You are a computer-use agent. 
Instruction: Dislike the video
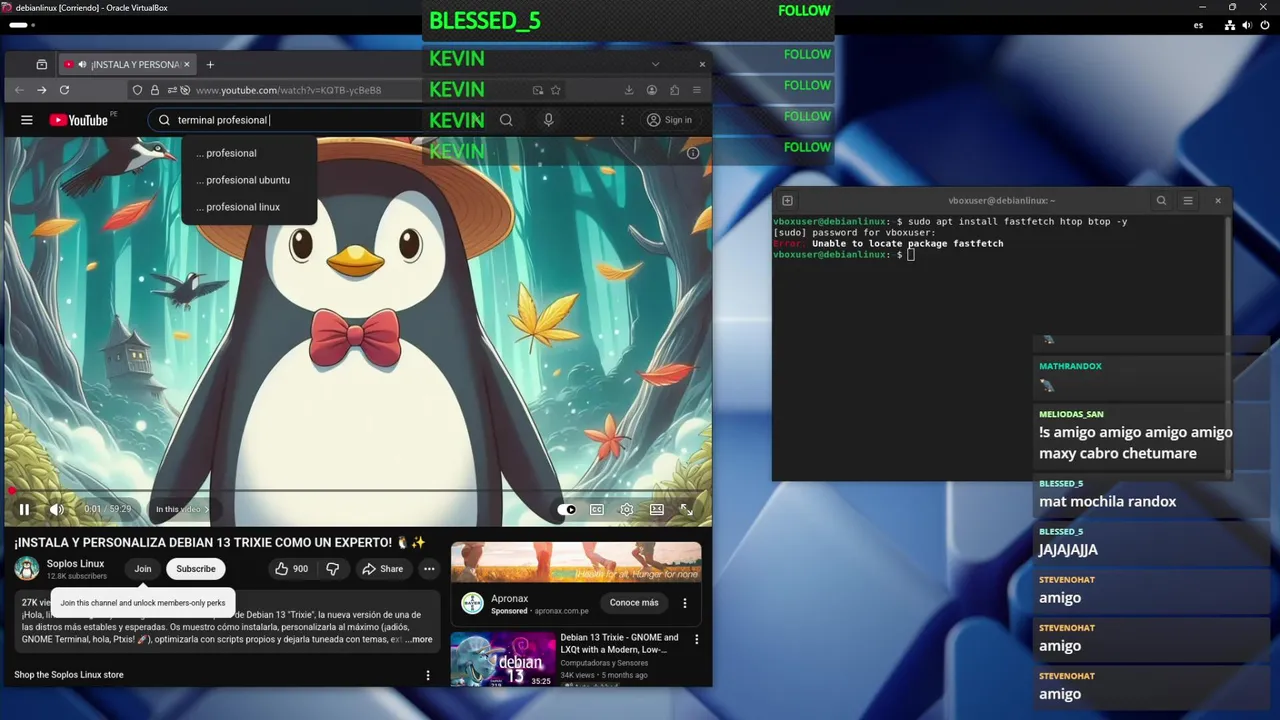(x=333, y=569)
